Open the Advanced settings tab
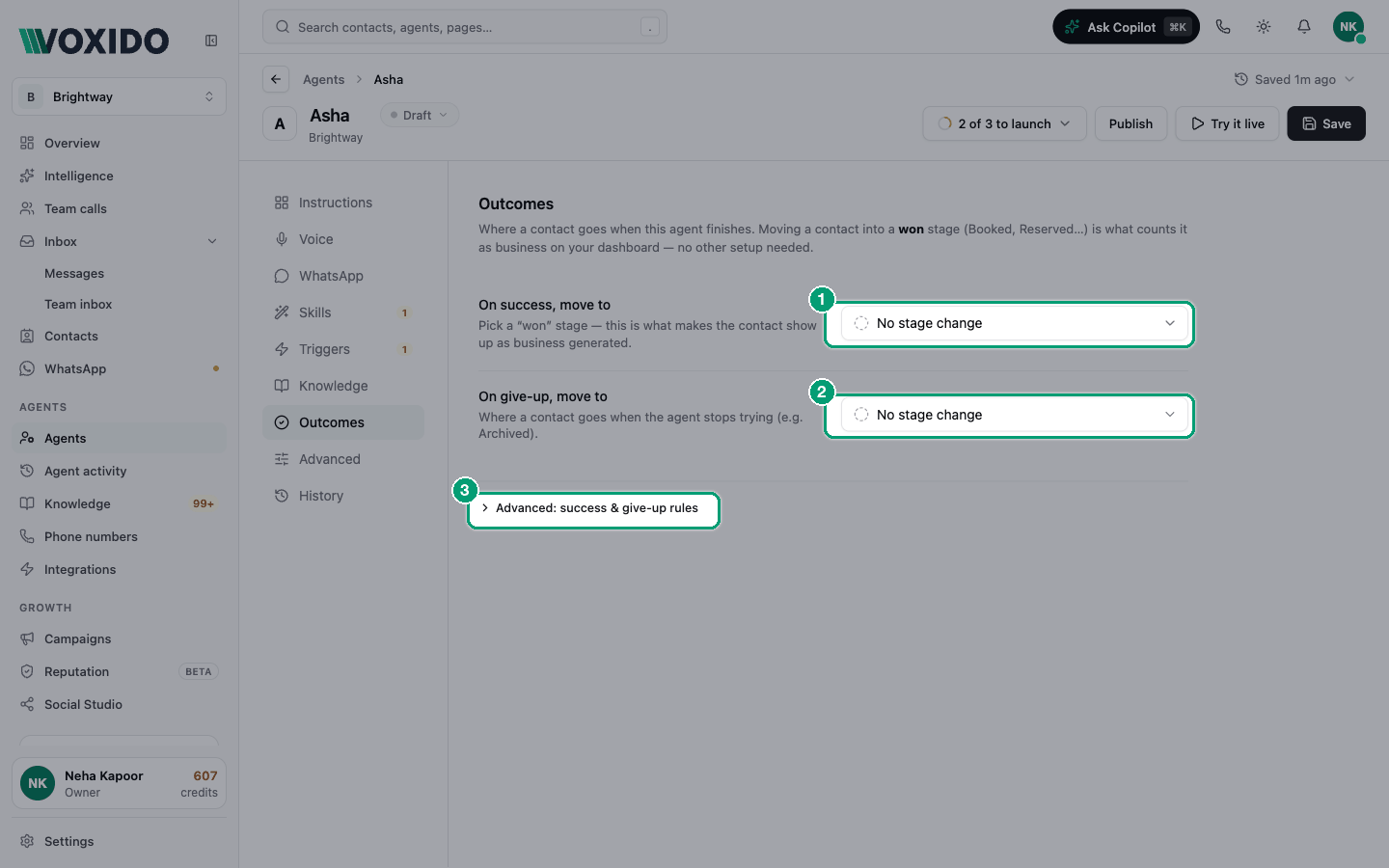Image resolution: width=1389 pixels, height=868 pixels. pos(343,459)
